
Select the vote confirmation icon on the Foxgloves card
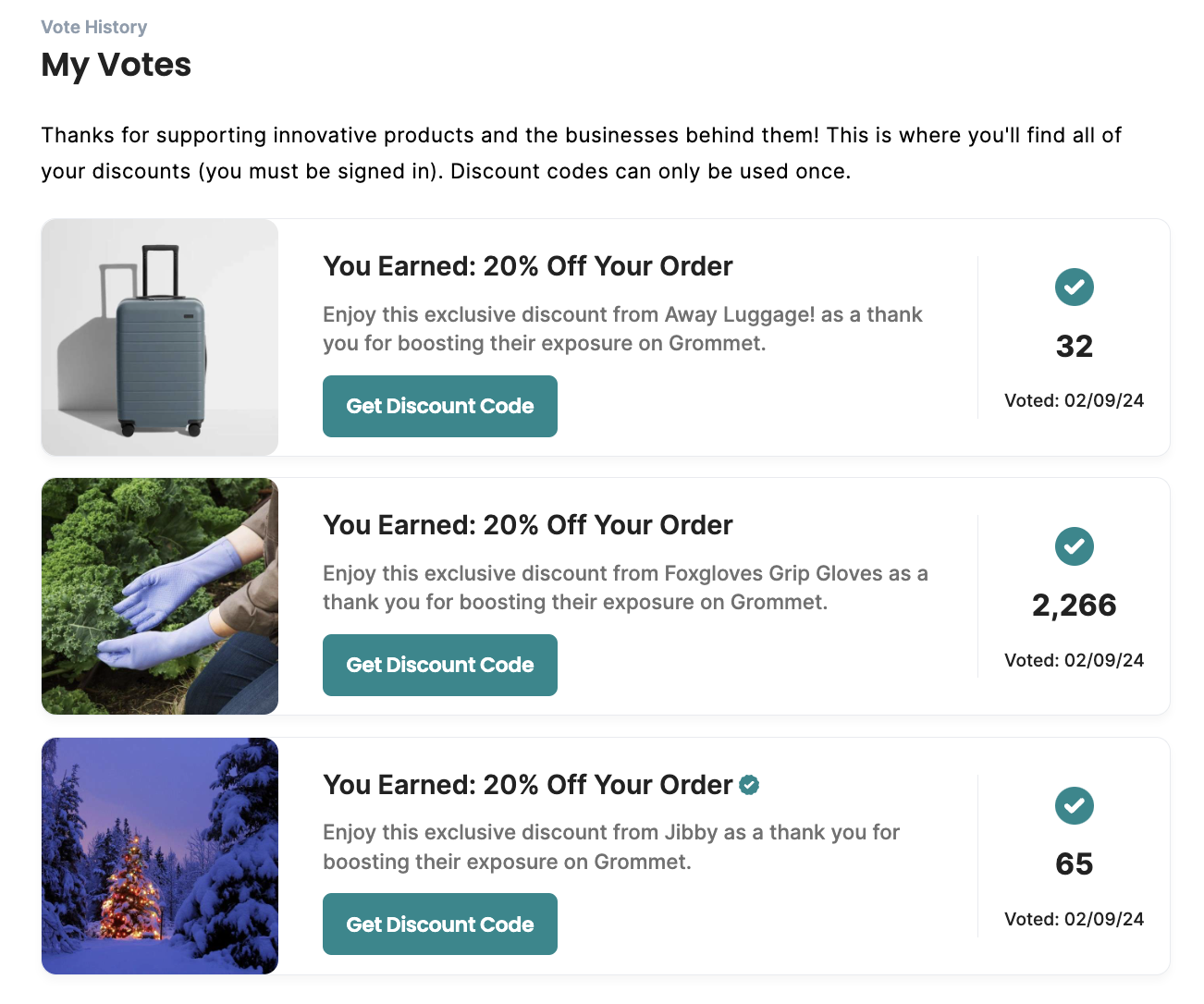(x=1075, y=546)
